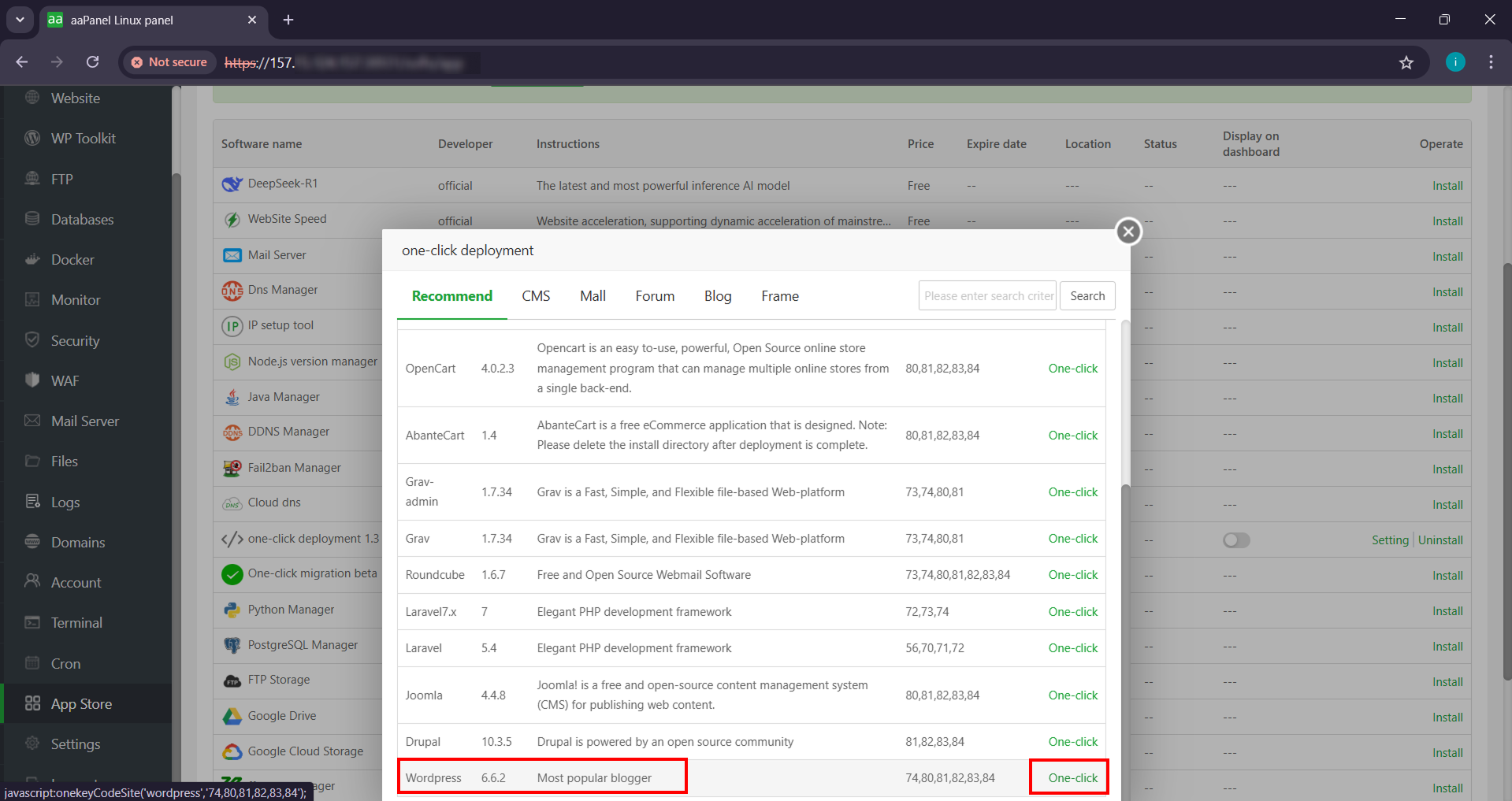Image resolution: width=1512 pixels, height=801 pixels.
Task: Click the DeepSeek-R1 app icon
Action: [x=231, y=184]
